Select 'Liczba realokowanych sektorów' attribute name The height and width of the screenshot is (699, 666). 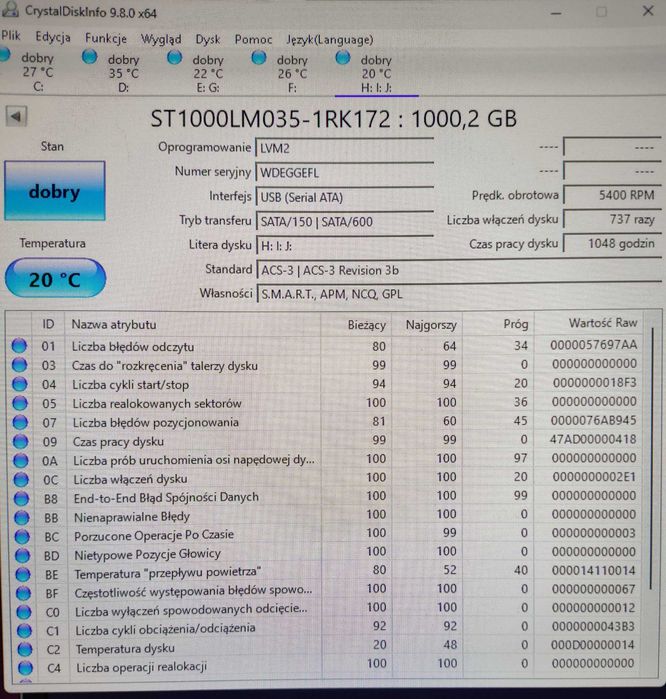157,403
